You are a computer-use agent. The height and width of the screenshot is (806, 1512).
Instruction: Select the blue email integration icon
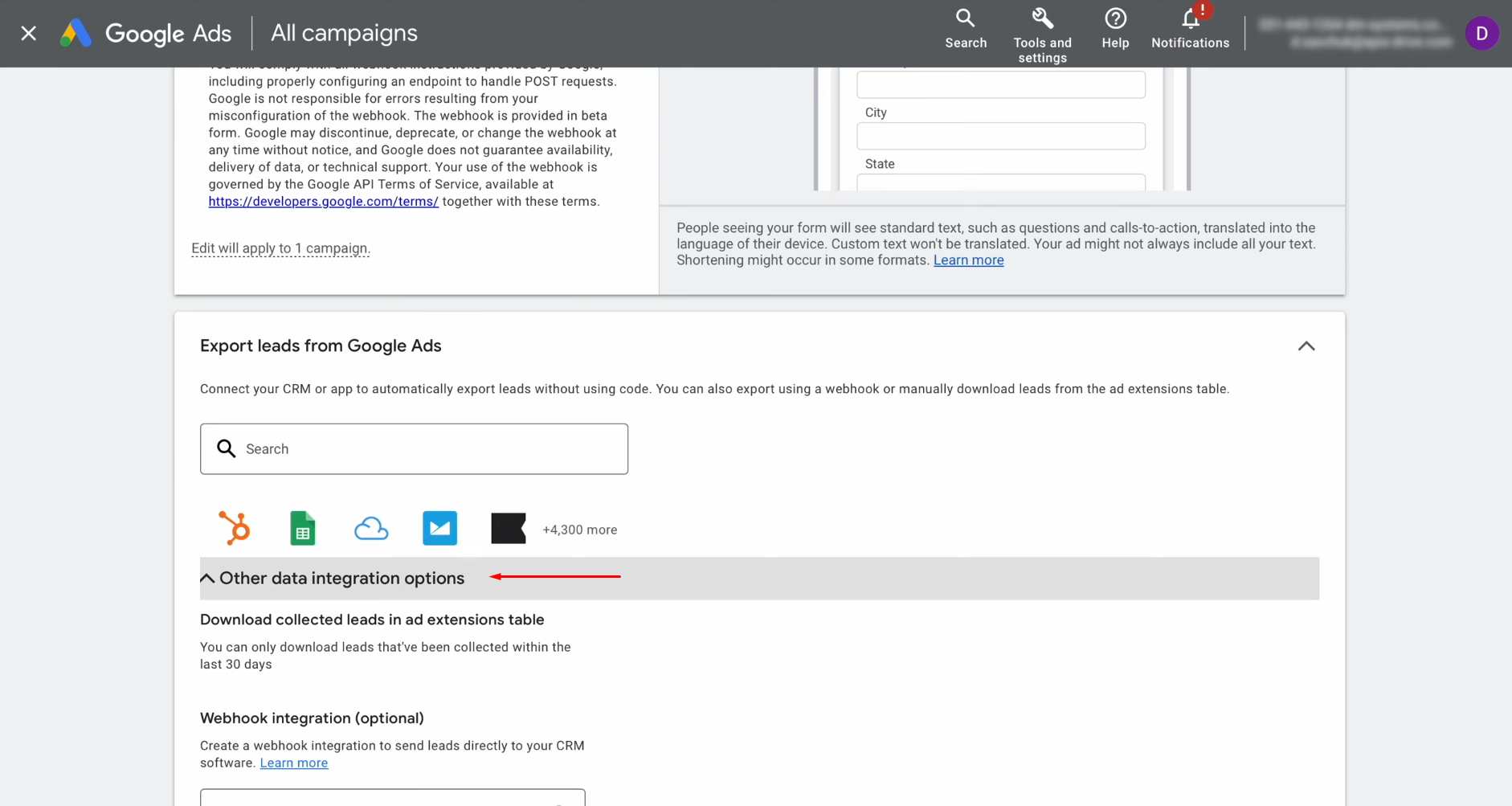439,529
